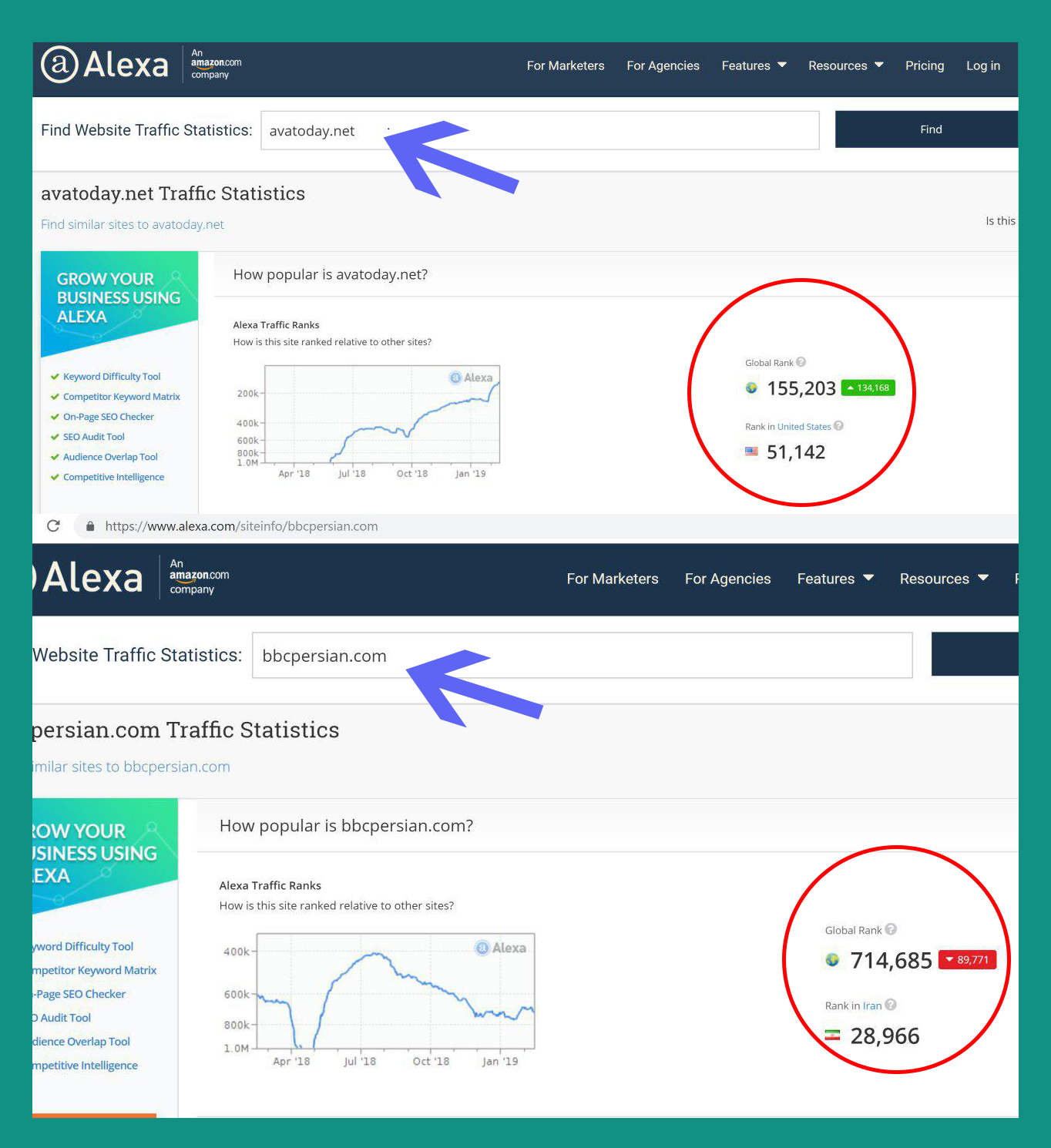The height and width of the screenshot is (1148, 1051).
Task: Click the Iran flag icon beside 28,966
Action: coord(832,1036)
